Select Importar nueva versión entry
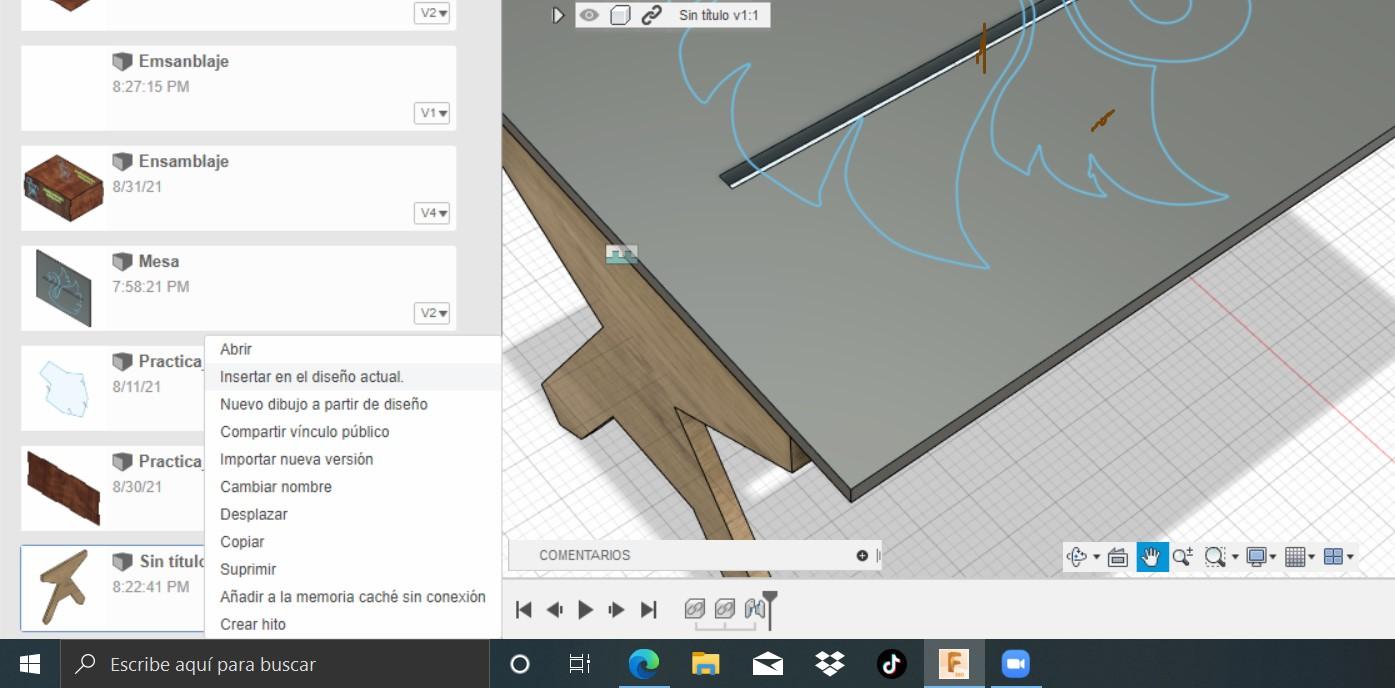 point(297,459)
